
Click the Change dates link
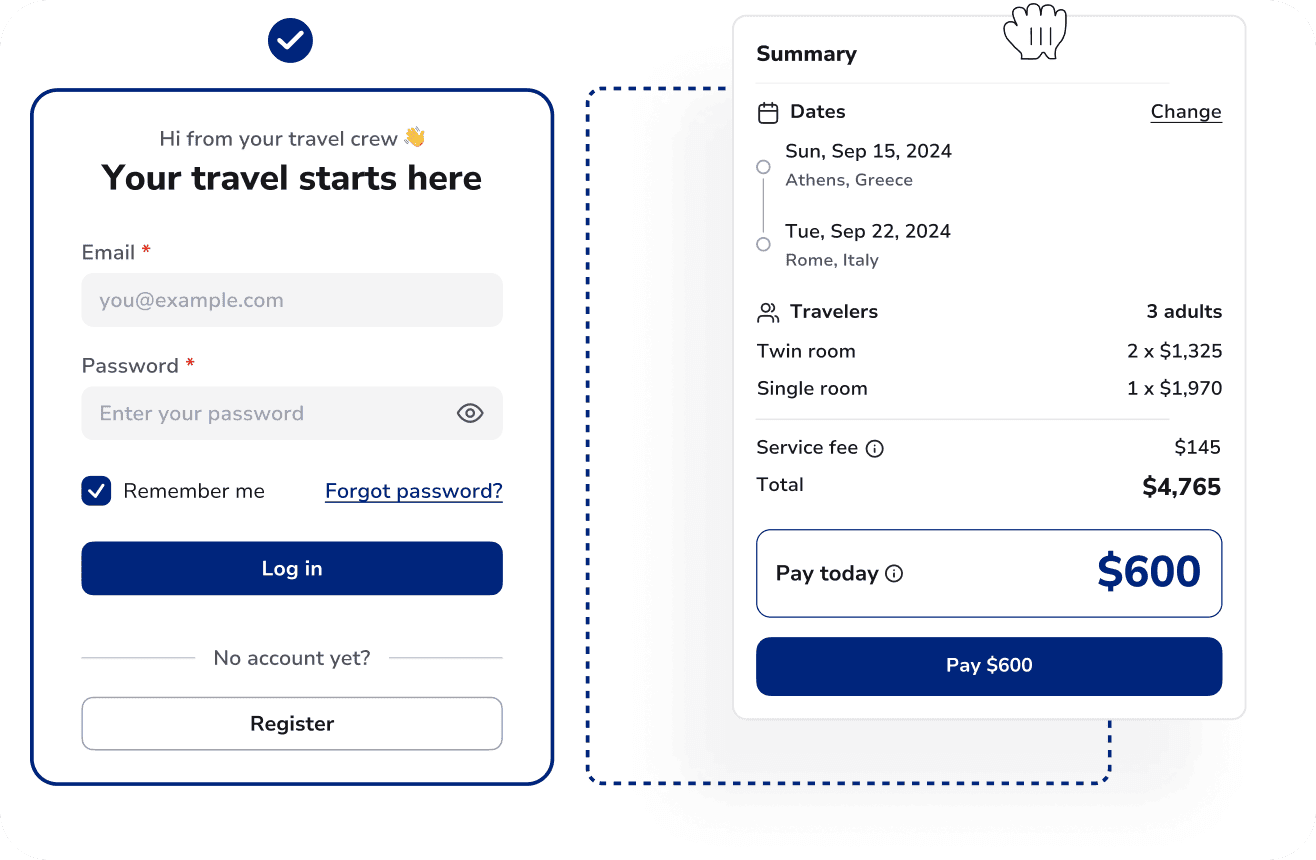1186,112
